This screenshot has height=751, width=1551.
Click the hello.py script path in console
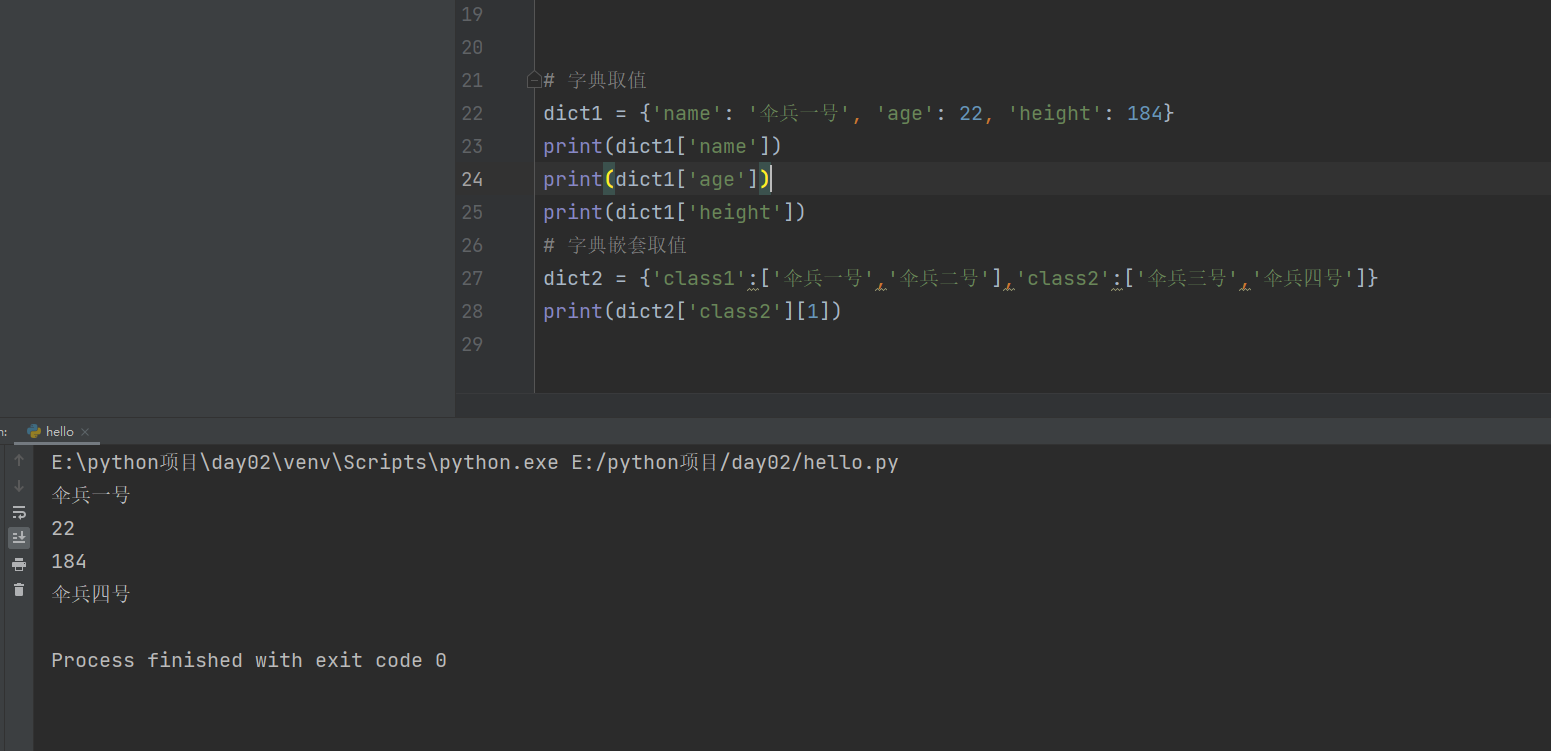click(x=734, y=462)
